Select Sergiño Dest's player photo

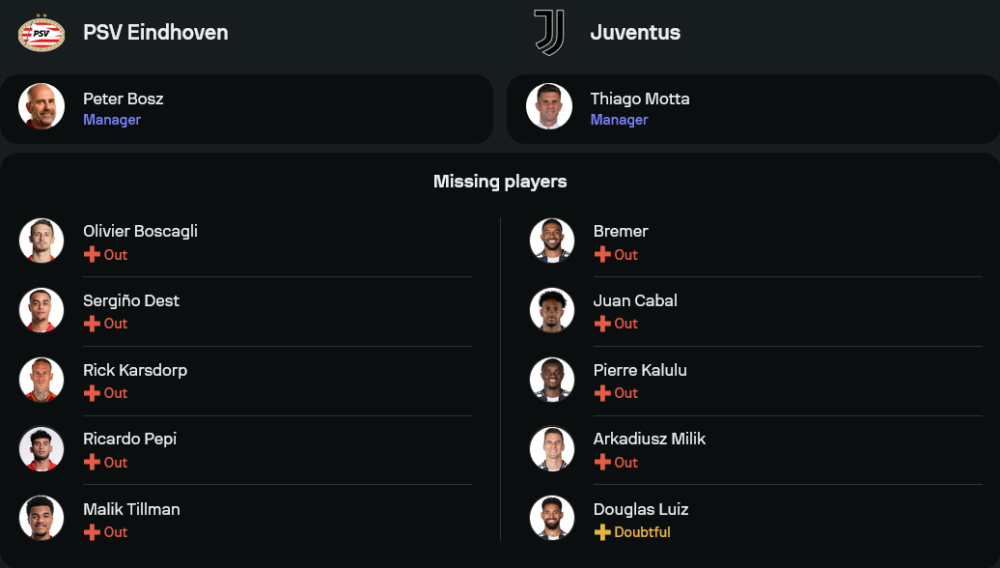41,310
